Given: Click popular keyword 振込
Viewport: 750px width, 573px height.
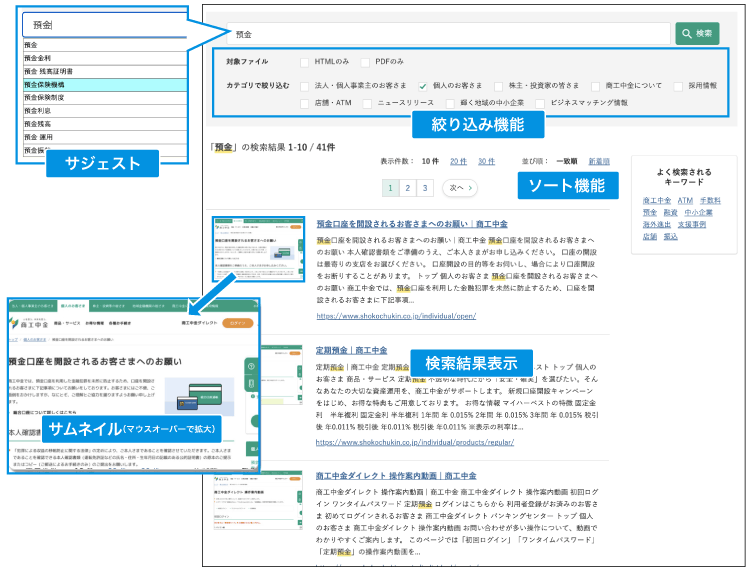Looking at the screenshot, I should (x=671, y=236).
